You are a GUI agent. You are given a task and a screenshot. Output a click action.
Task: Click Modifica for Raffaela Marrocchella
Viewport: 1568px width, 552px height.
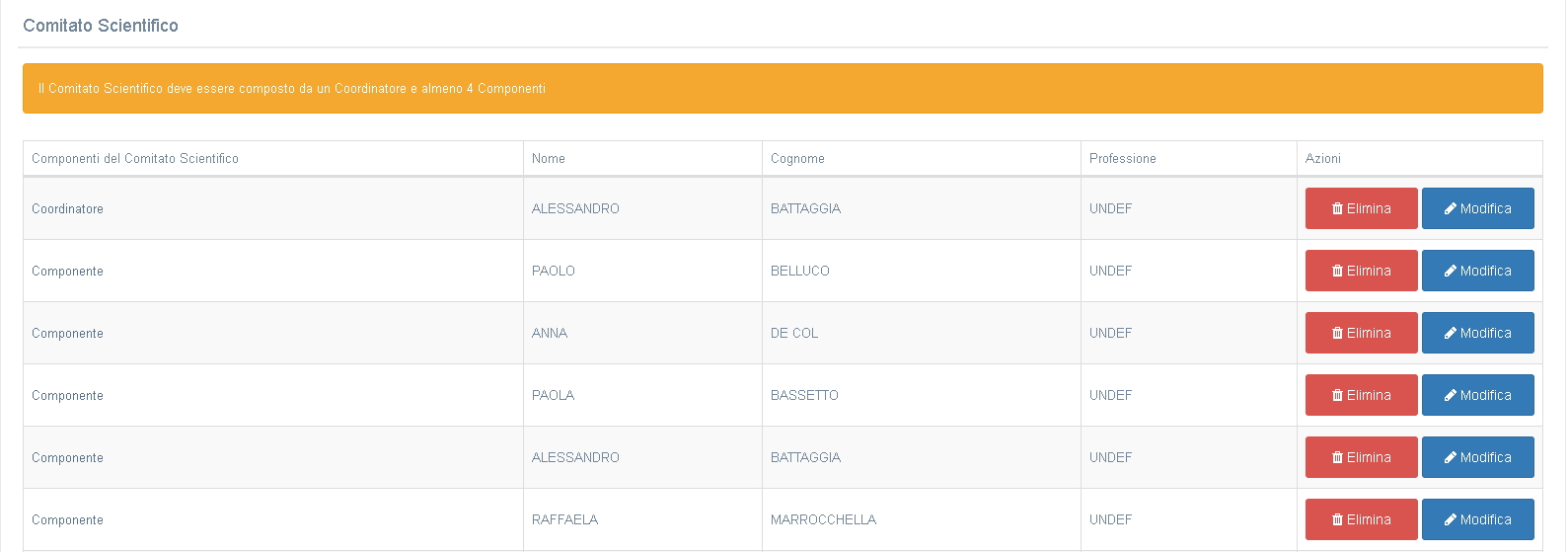pyautogui.click(x=1477, y=519)
